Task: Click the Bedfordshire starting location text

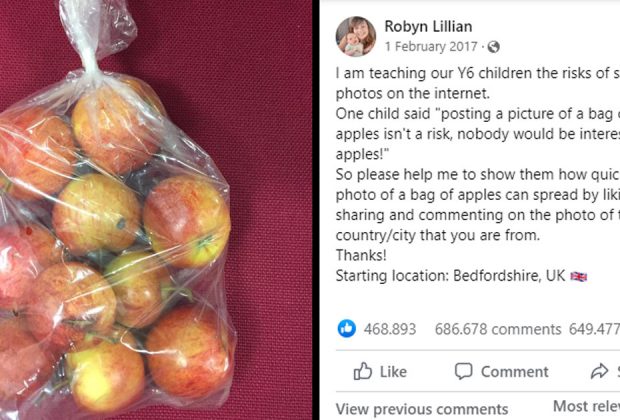Action: (450, 276)
